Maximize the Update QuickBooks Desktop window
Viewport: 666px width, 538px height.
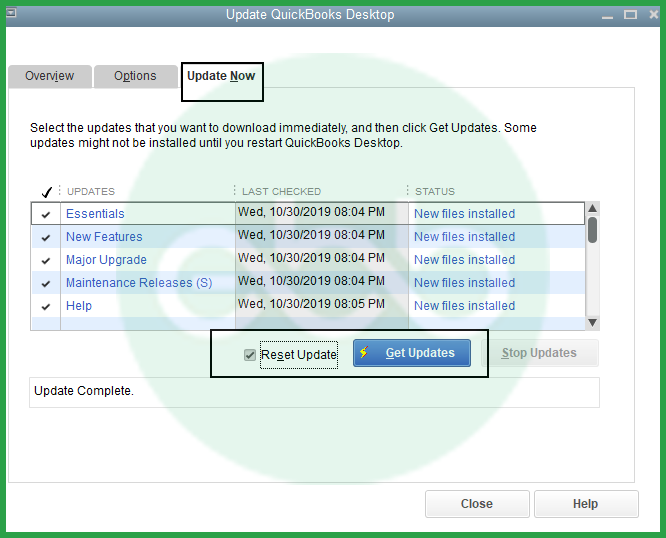click(x=630, y=15)
